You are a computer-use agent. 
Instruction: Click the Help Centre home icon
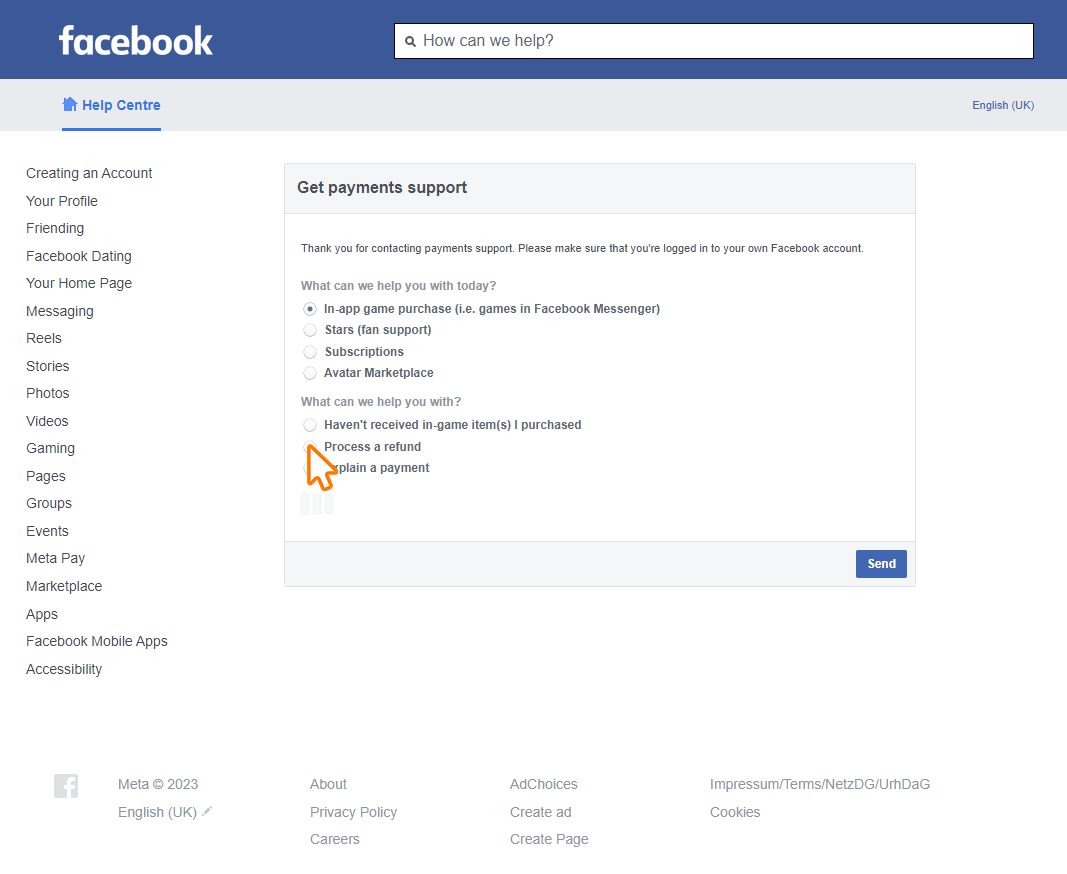tap(70, 104)
